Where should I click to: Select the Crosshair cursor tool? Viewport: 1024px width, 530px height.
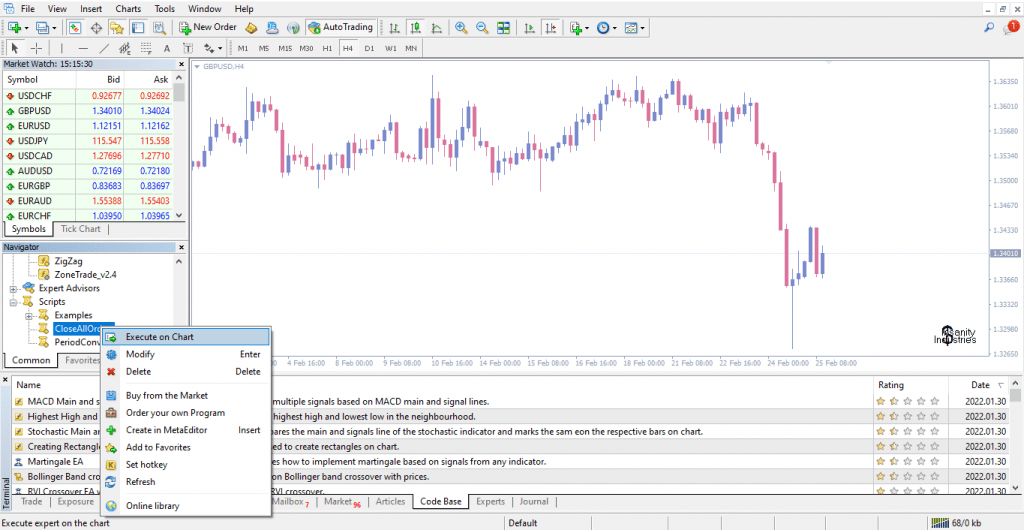tap(37, 48)
